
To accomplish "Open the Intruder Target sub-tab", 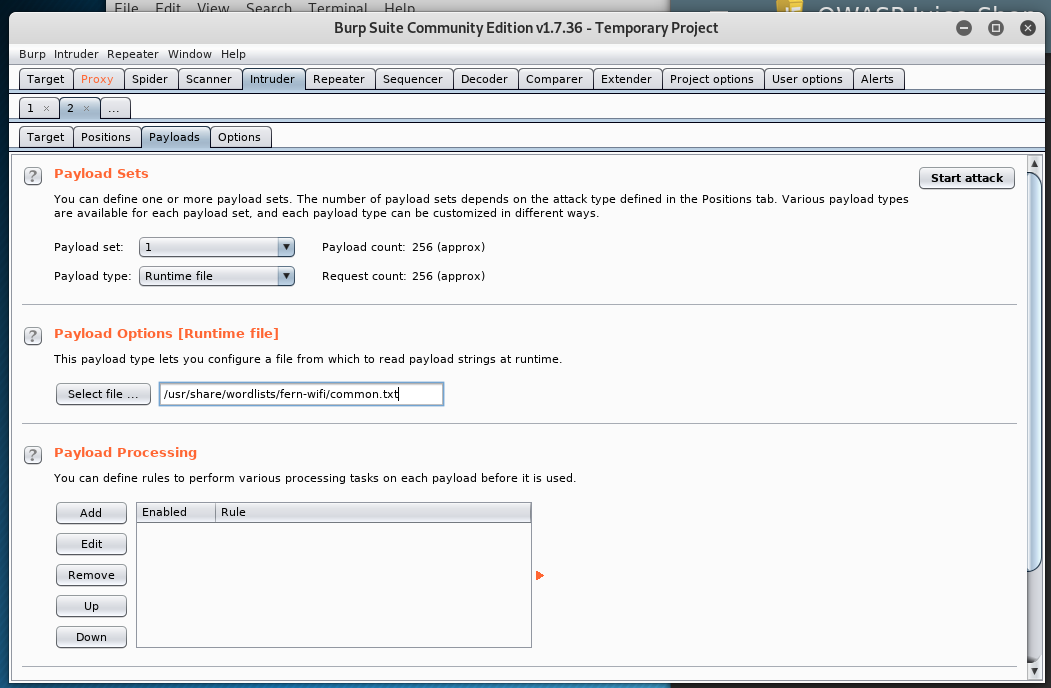I will click(x=46, y=137).
